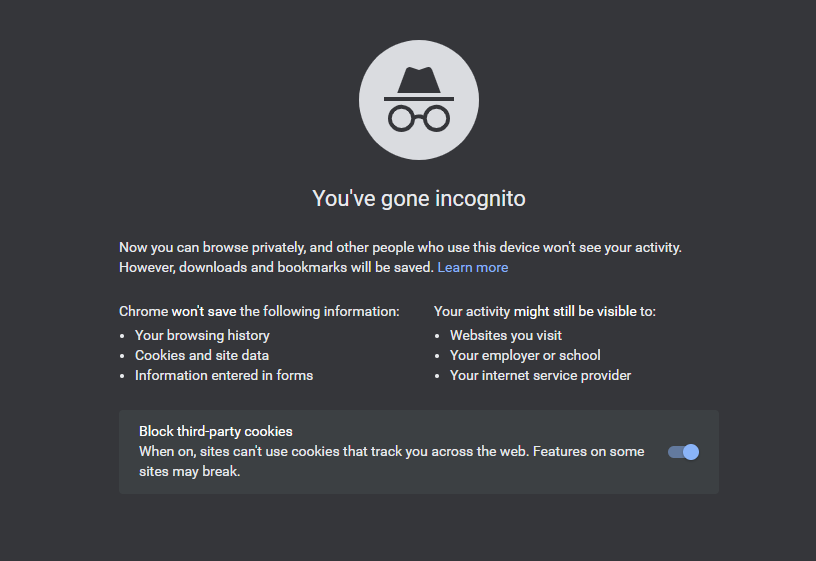
Task: Select "Your internet service provider" list item
Action: click(x=540, y=376)
